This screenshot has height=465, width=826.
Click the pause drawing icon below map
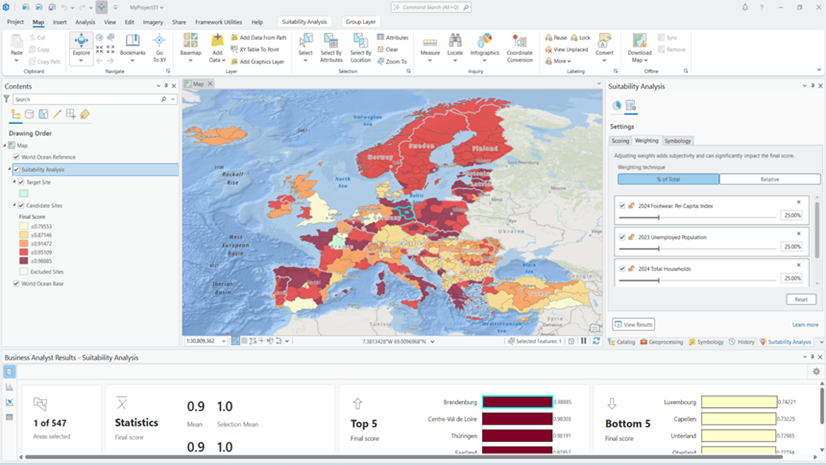click(x=584, y=341)
